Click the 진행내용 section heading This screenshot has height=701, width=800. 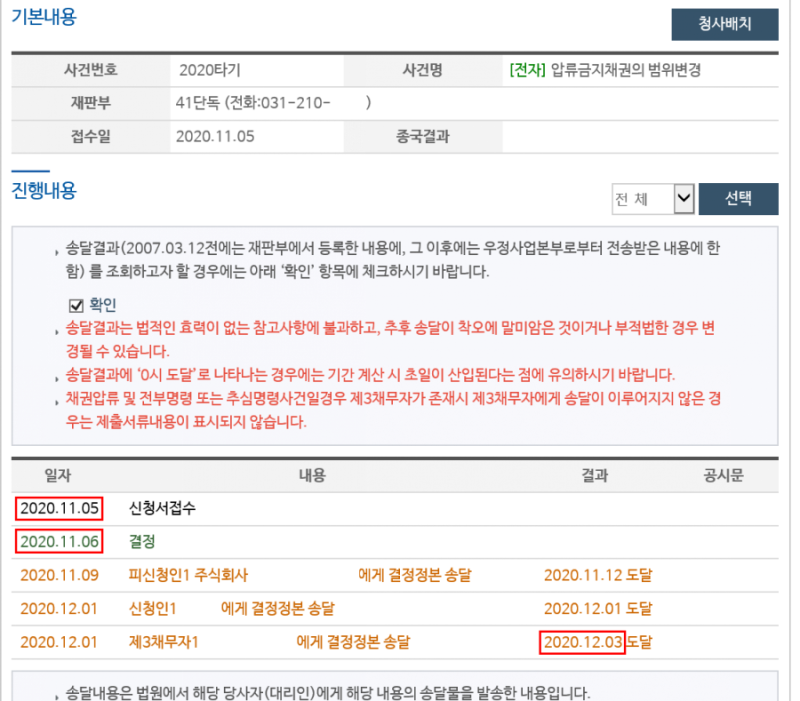pyautogui.click(x=44, y=190)
